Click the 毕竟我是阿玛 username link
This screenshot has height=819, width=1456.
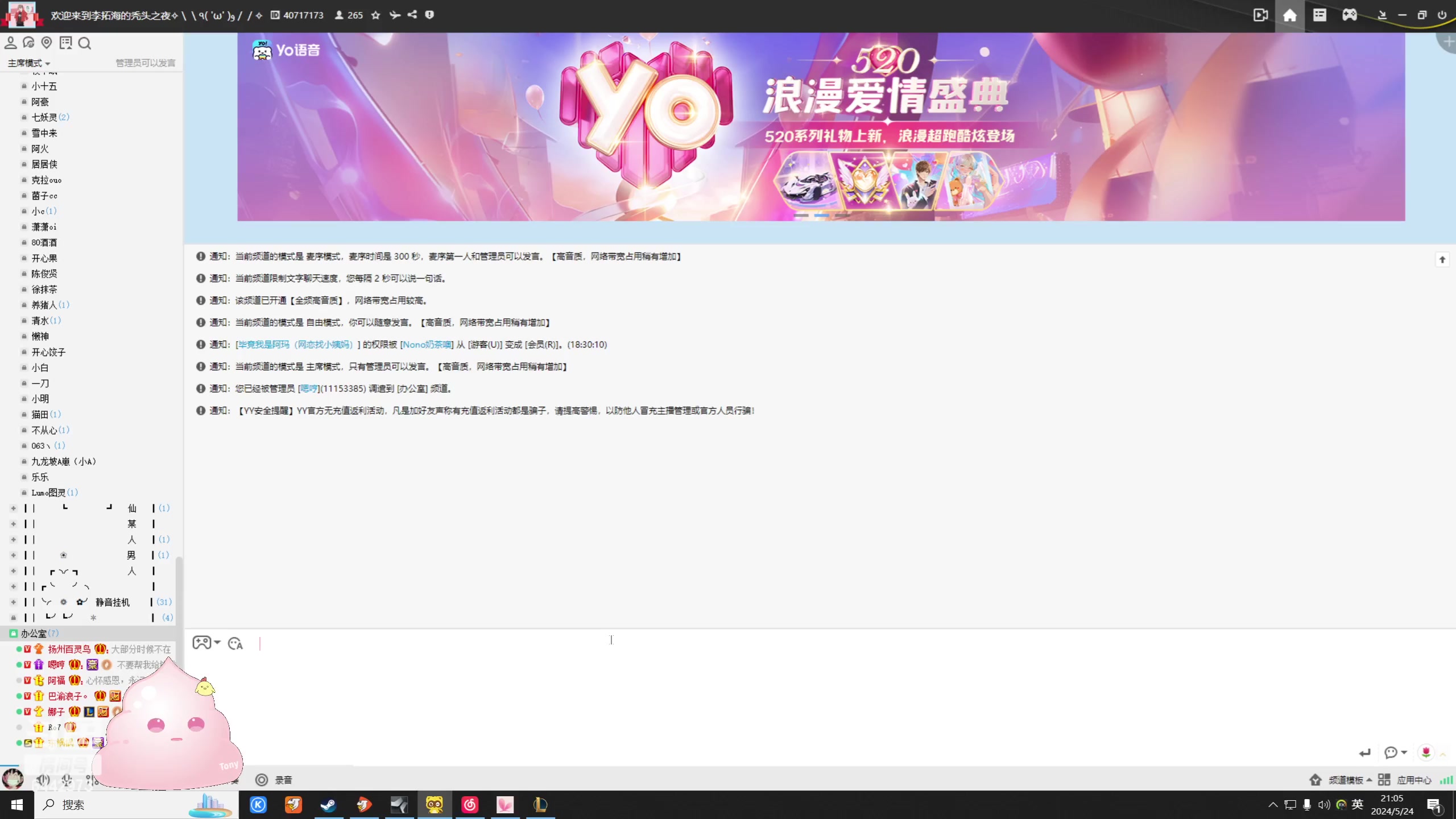(x=295, y=345)
